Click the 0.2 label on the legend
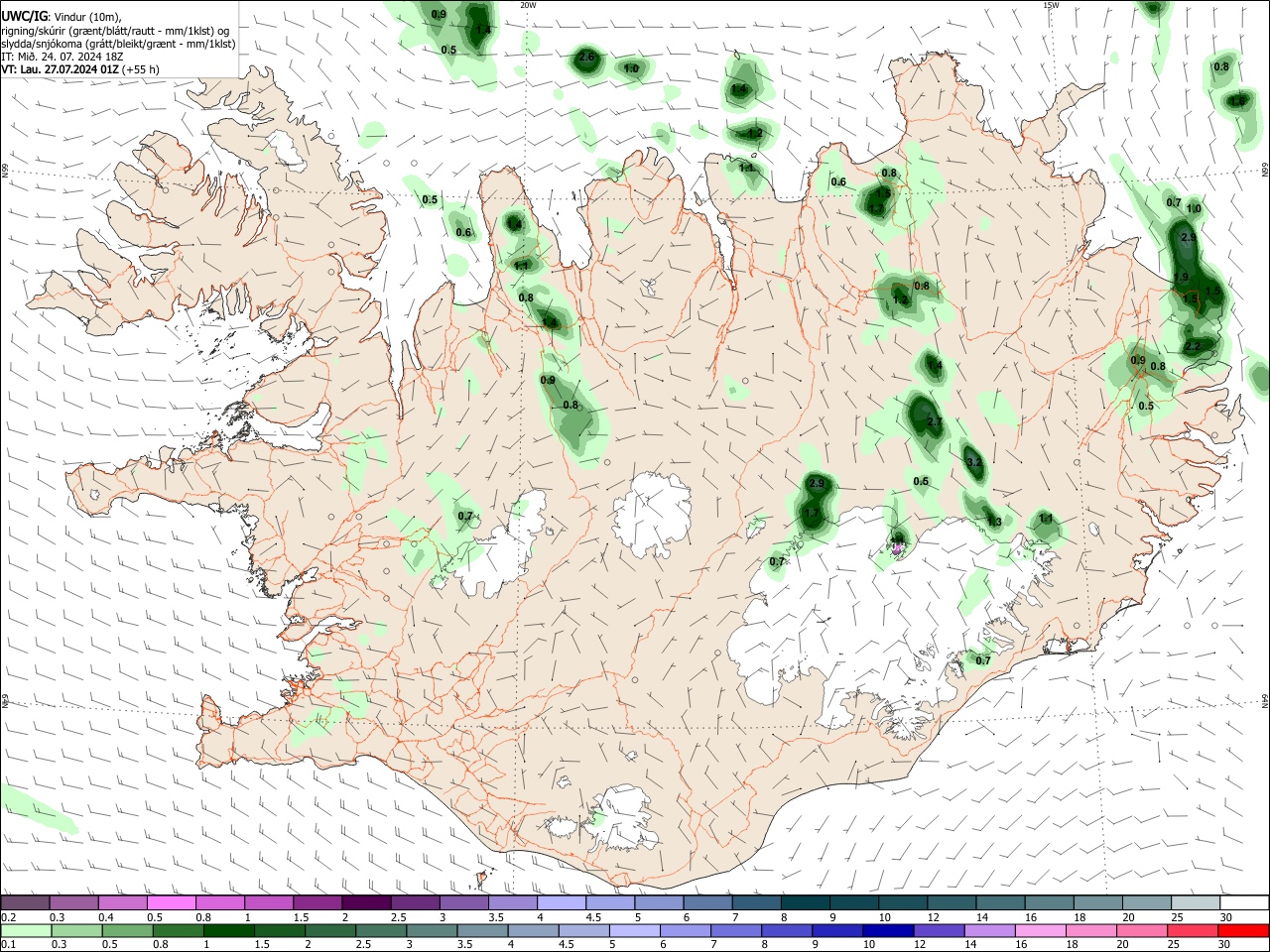The image size is (1270, 952). click(x=8, y=917)
